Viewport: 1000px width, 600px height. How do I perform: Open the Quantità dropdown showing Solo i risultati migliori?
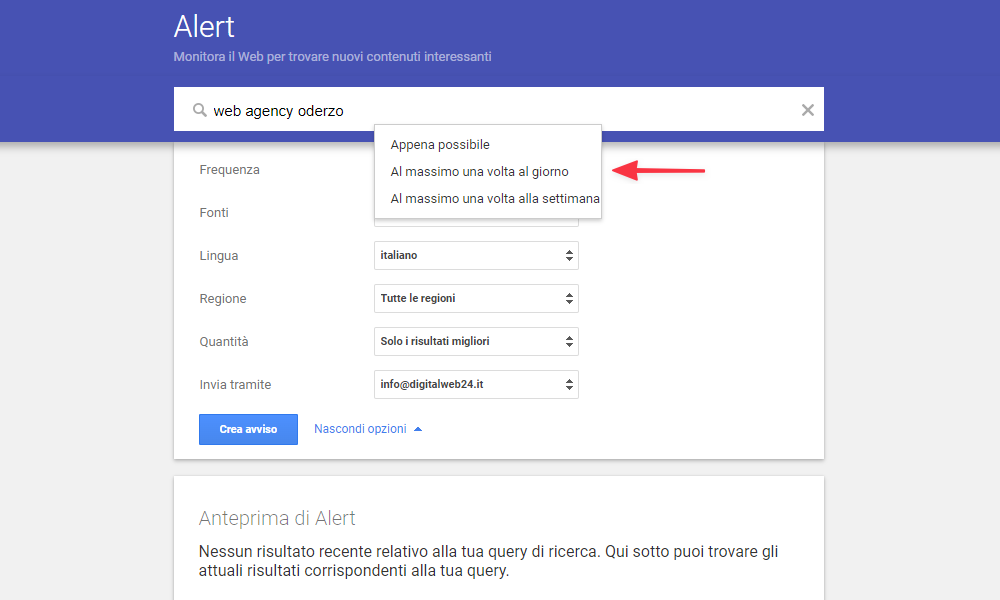[x=476, y=341]
